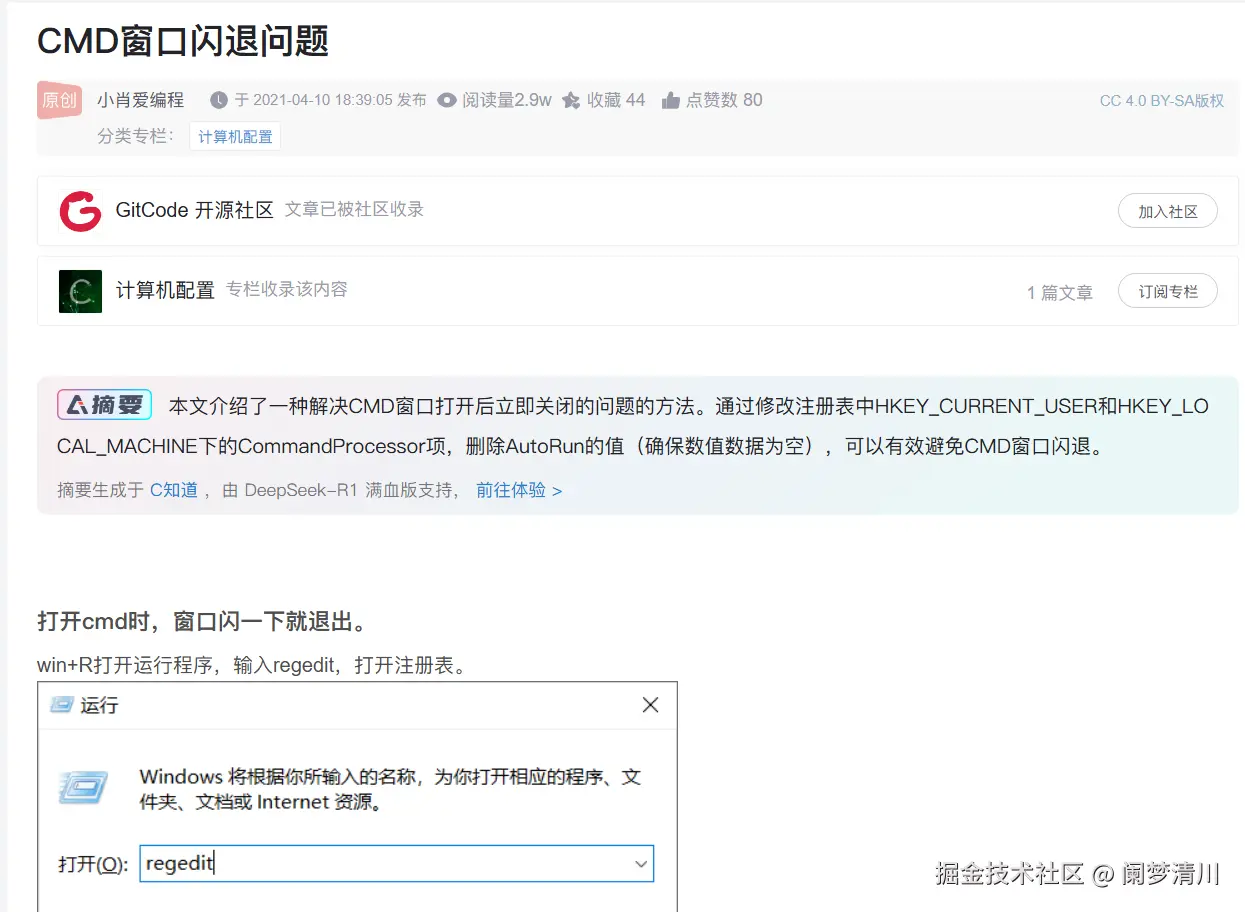Click text 1 篇文章

(1060, 292)
